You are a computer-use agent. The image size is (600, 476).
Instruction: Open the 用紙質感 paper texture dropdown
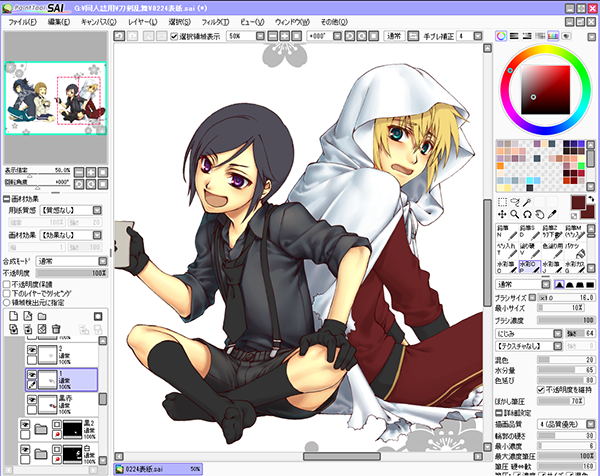point(97,210)
